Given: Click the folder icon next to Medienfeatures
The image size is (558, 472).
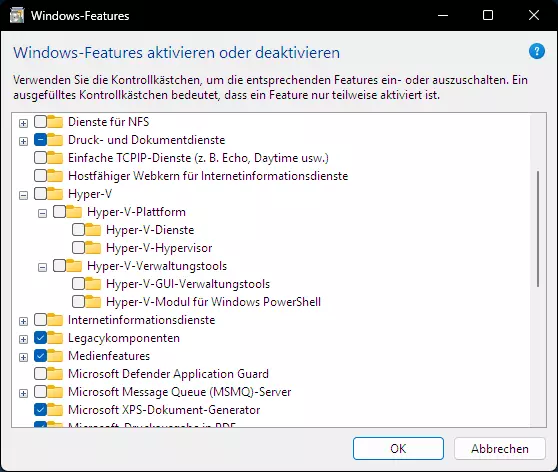Looking at the screenshot, I should (x=55, y=355).
